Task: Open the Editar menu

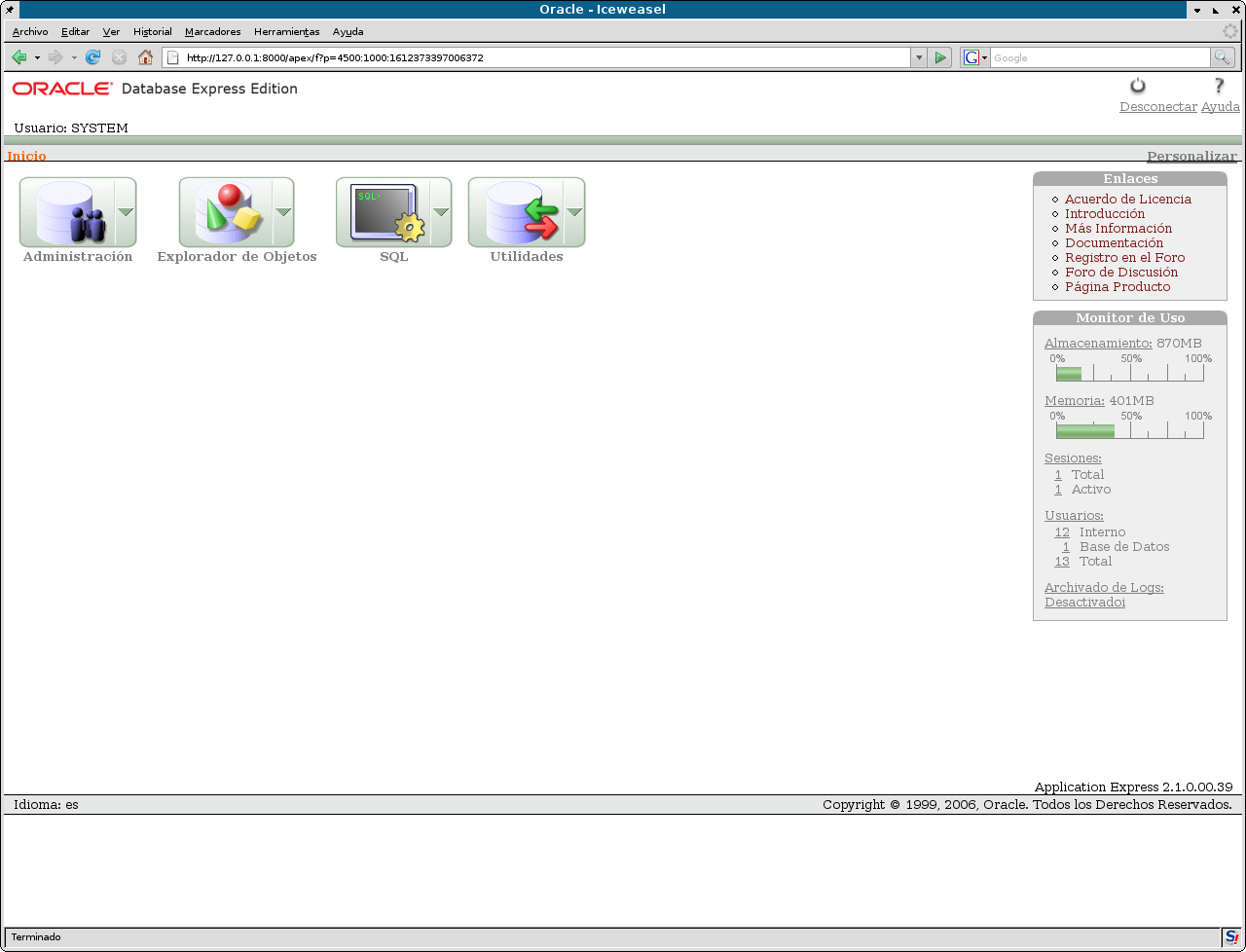Action: [x=75, y=32]
